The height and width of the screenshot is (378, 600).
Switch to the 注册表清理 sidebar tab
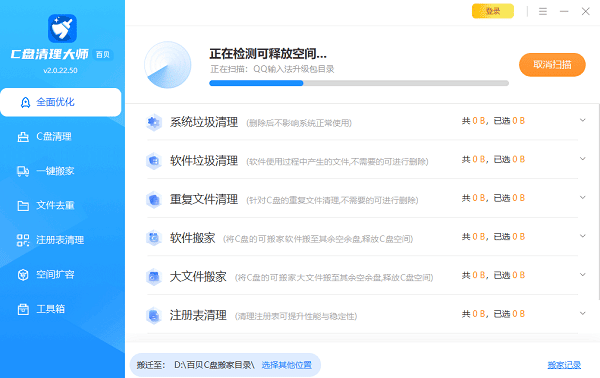coord(61,240)
